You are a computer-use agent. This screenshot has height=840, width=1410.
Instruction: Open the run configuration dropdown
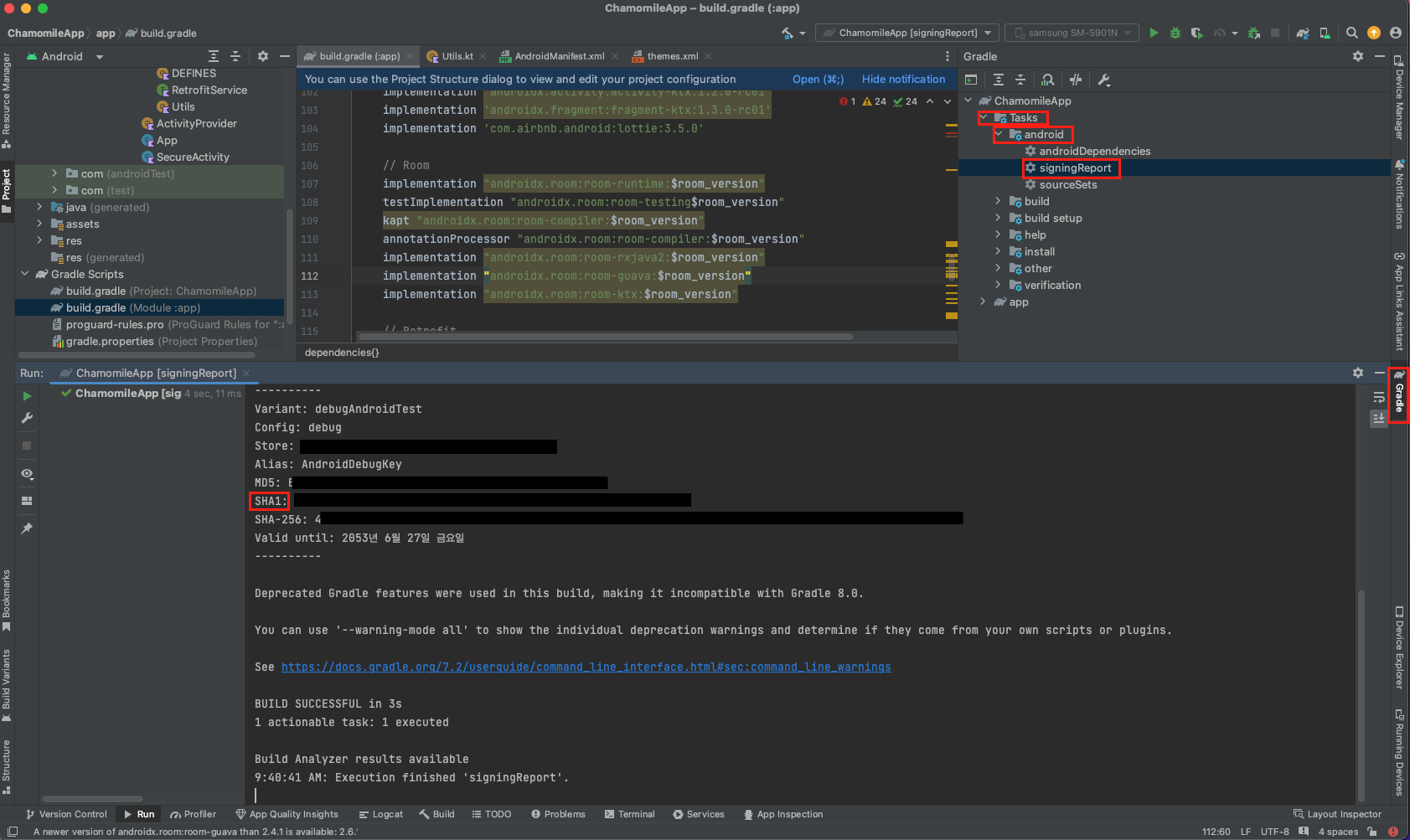coord(908,33)
